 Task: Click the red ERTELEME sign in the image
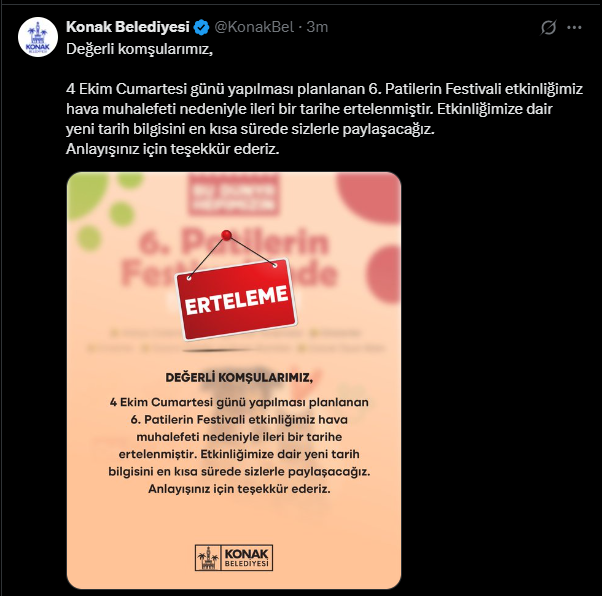coord(236,300)
